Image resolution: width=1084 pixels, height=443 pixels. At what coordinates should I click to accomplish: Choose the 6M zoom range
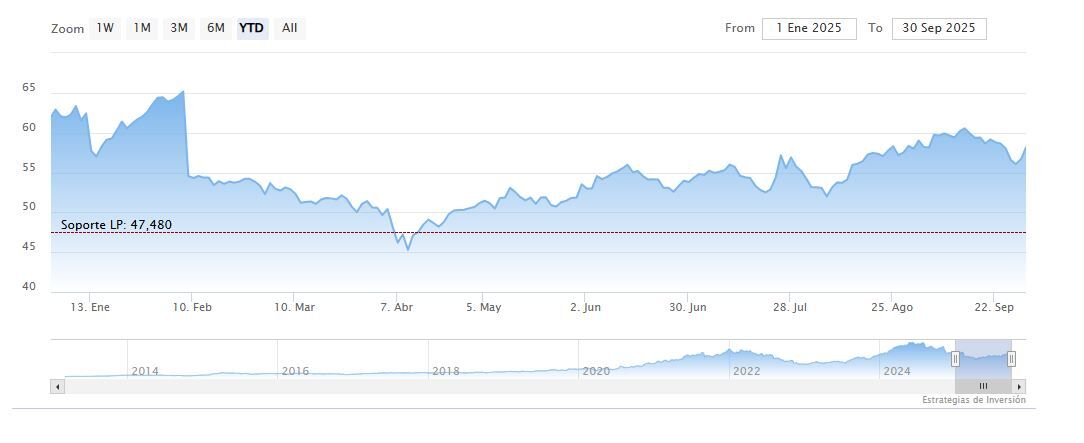coord(215,28)
